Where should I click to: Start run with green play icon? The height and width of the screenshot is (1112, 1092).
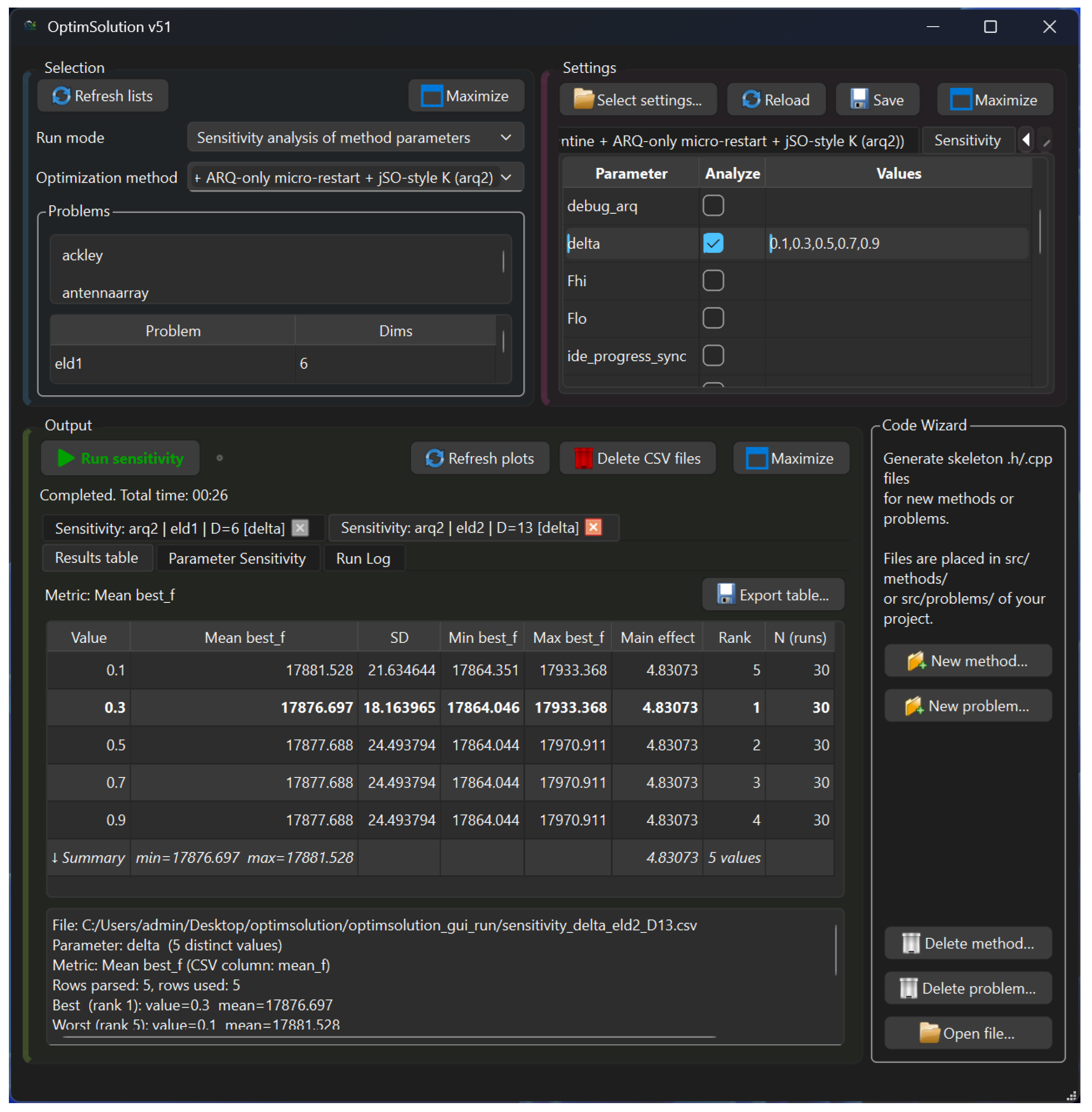(x=66, y=458)
